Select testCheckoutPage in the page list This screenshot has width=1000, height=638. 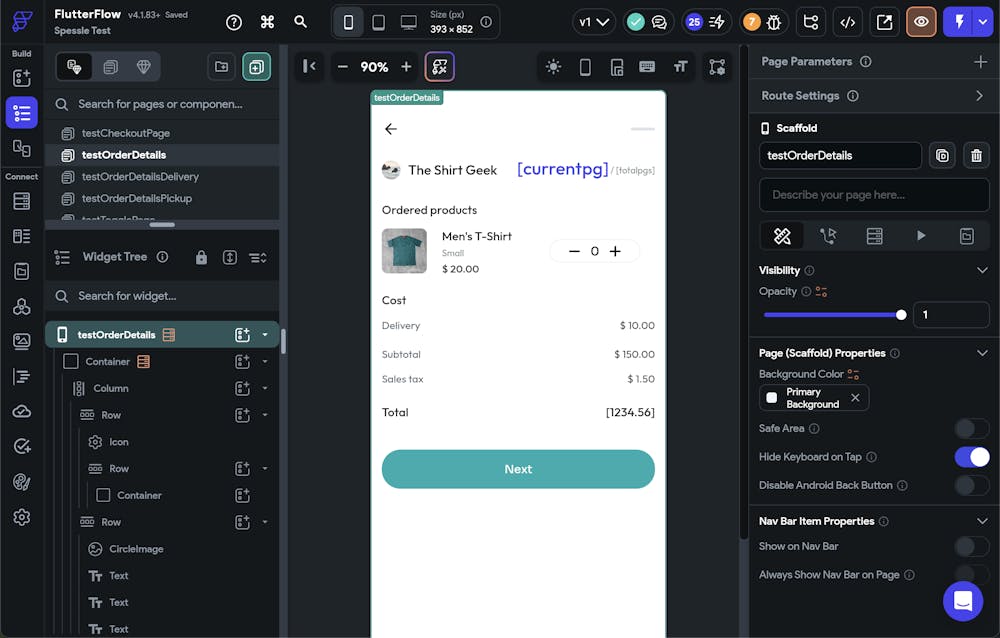coord(125,133)
